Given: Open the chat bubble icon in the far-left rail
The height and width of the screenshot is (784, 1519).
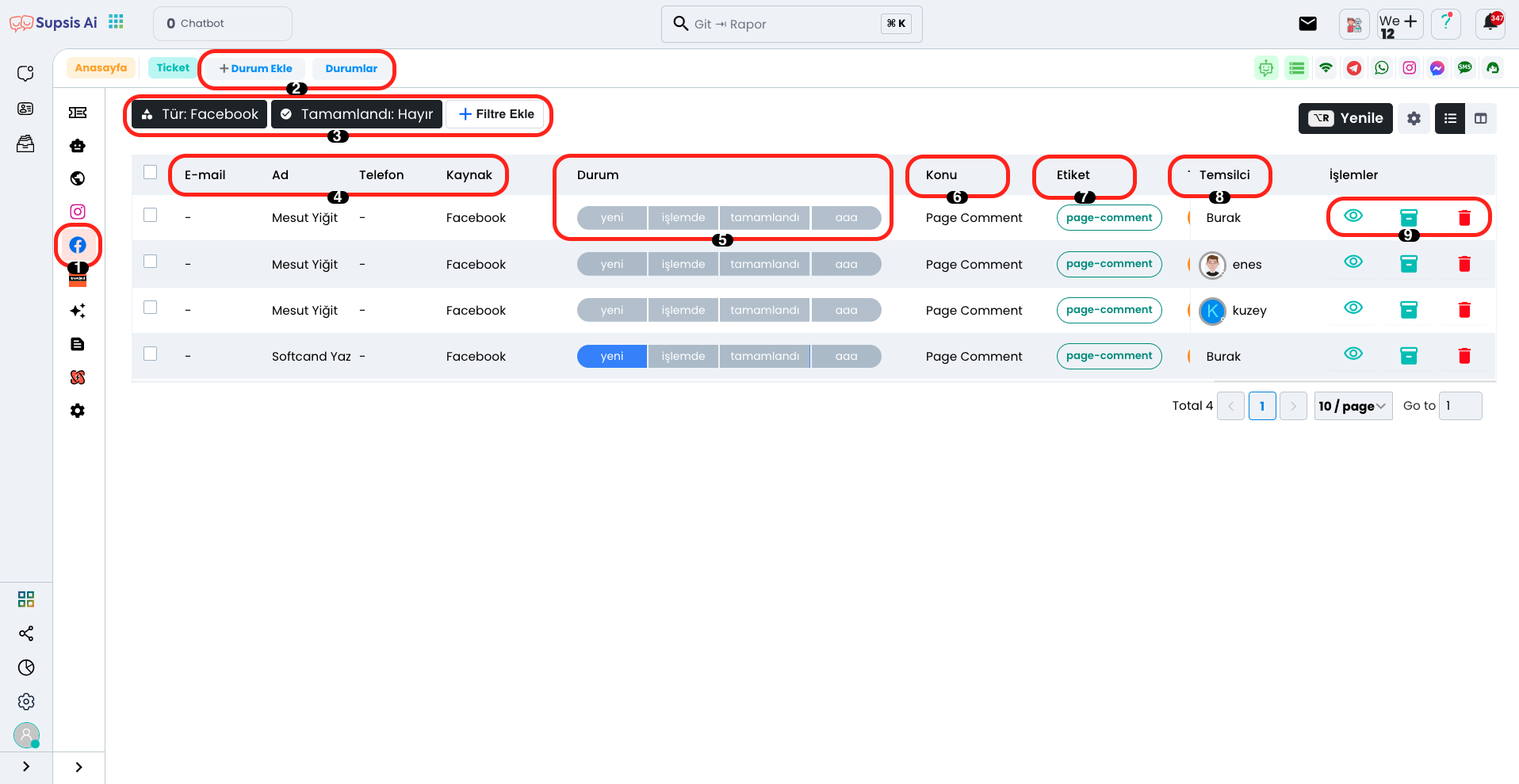Looking at the screenshot, I should pos(25,74).
